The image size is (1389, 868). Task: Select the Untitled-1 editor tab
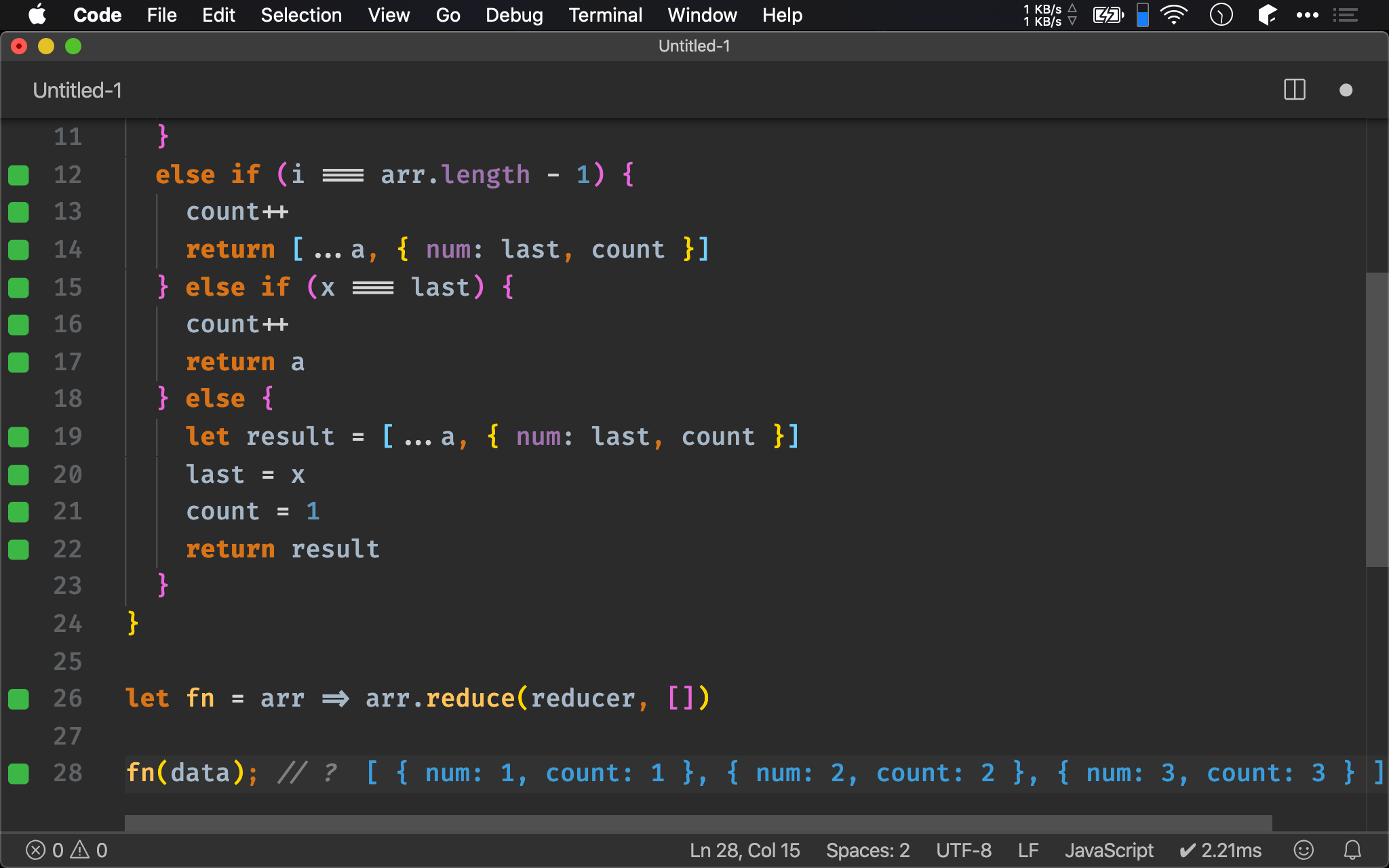77,90
